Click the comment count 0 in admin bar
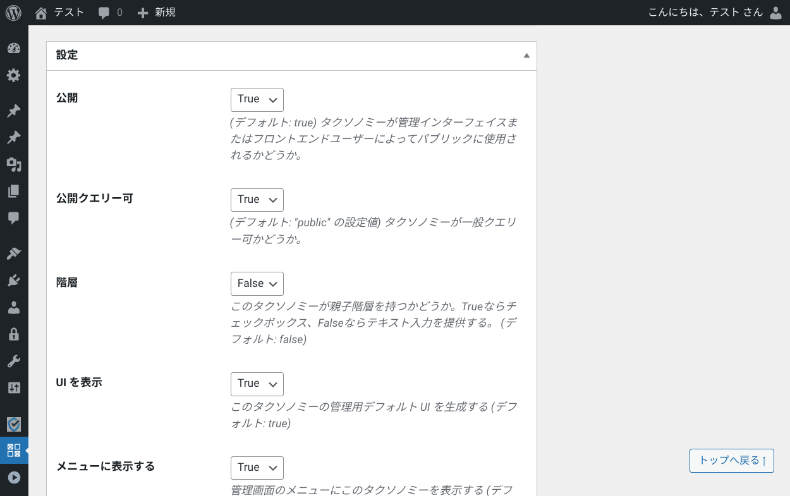The width and height of the screenshot is (790, 496). click(x=119, y=13)
